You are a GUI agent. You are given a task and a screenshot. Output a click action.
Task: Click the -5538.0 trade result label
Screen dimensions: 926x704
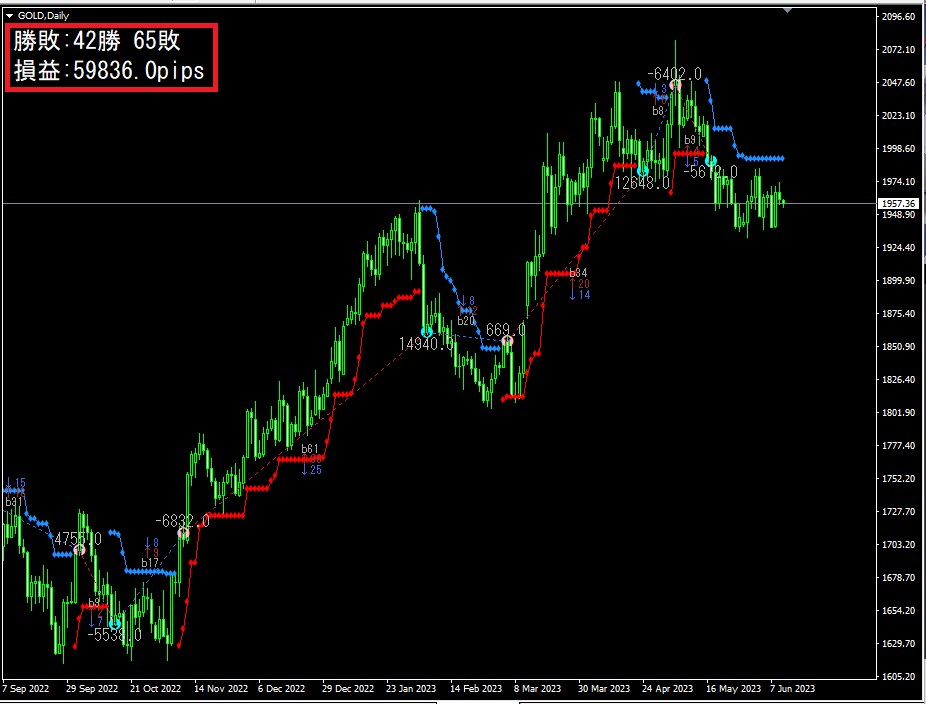pos(115,635)
